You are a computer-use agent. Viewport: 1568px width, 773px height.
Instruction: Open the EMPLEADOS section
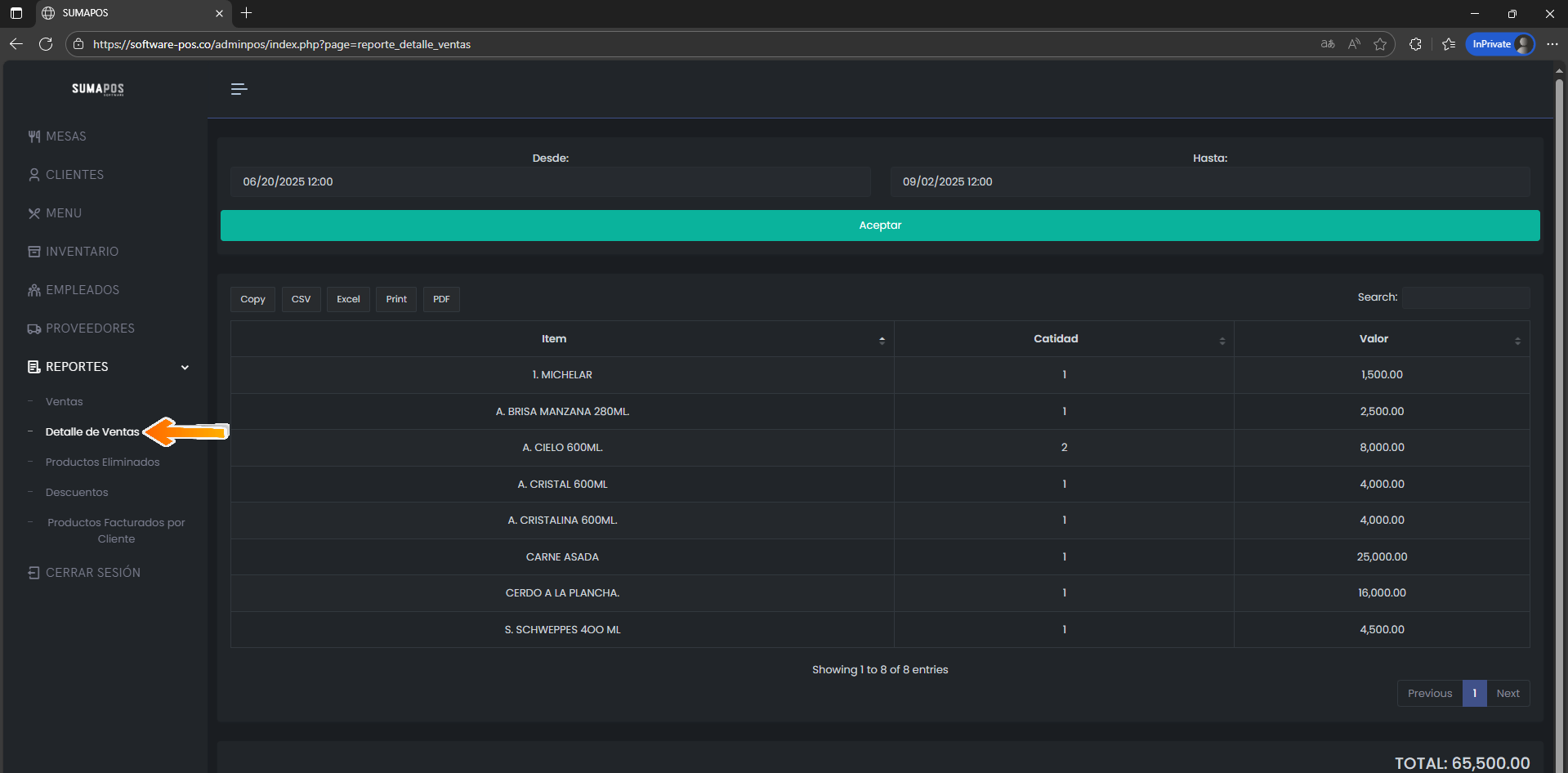[82, 290]
